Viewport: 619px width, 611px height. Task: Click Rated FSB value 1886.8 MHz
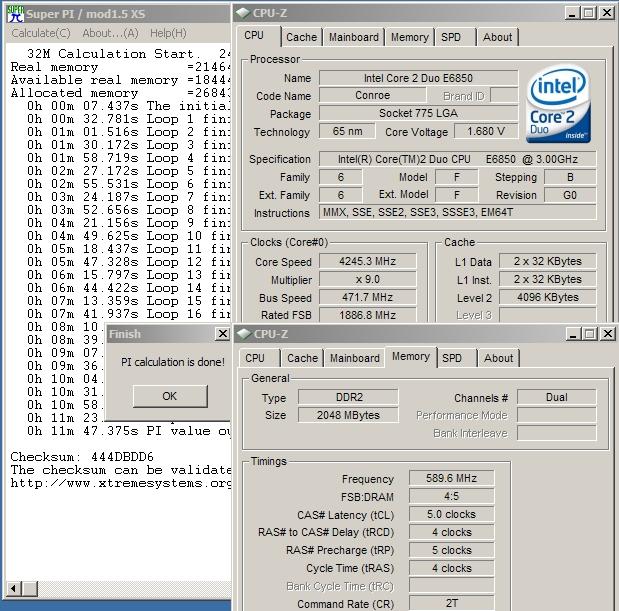point(368,315)
